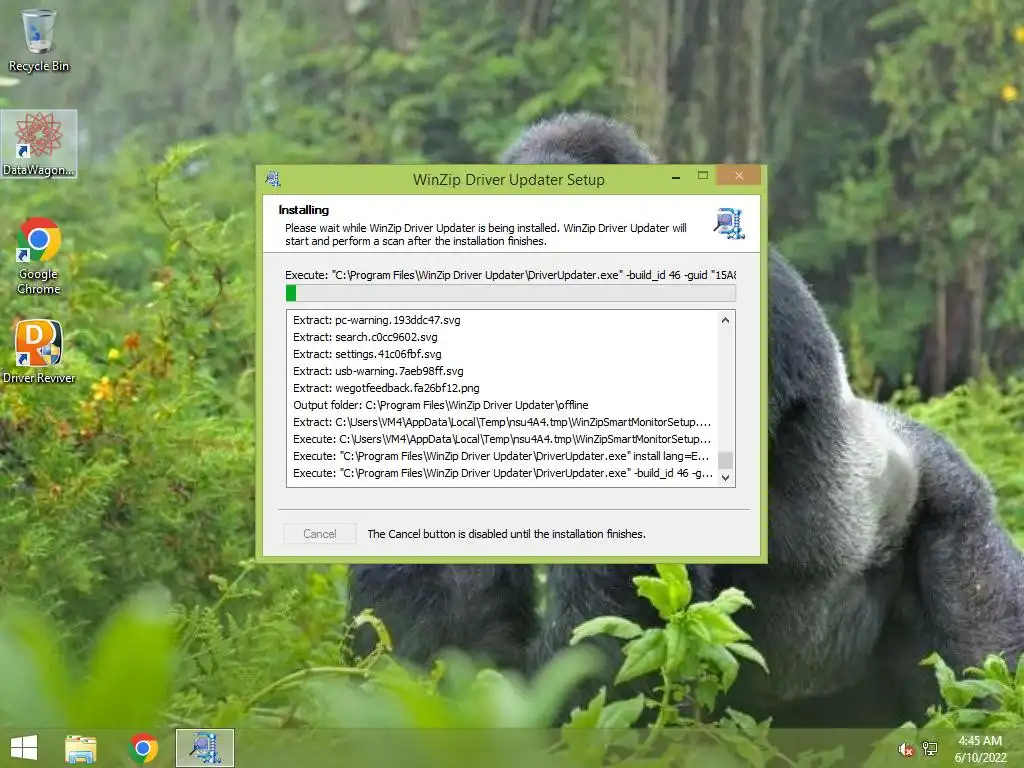Viewport: 1024px width, 768px height.
Task: Select the 'install lang=E...' Execute log line
Action: [501, 456]
